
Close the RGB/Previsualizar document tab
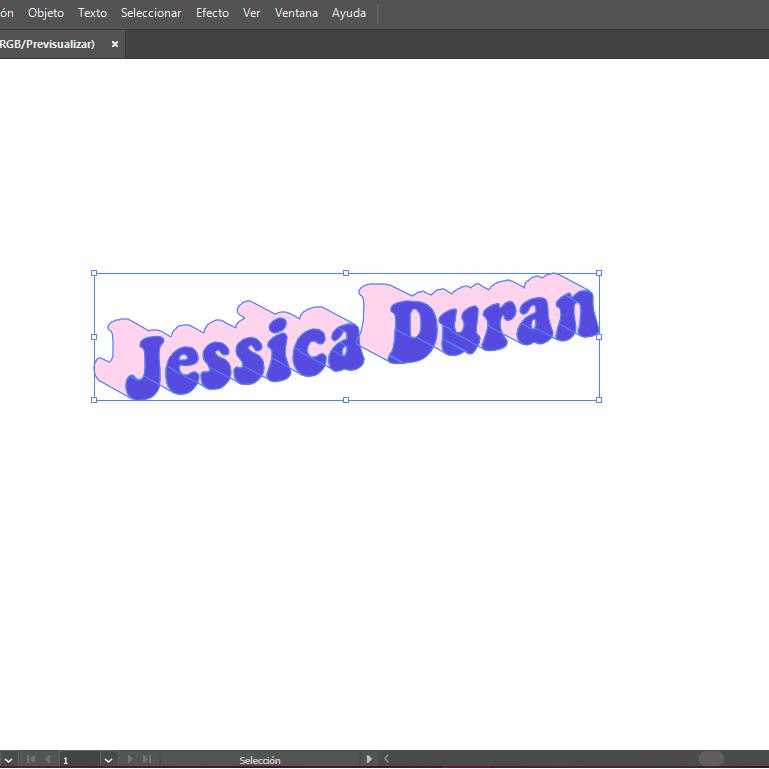[x=115, y=44]
